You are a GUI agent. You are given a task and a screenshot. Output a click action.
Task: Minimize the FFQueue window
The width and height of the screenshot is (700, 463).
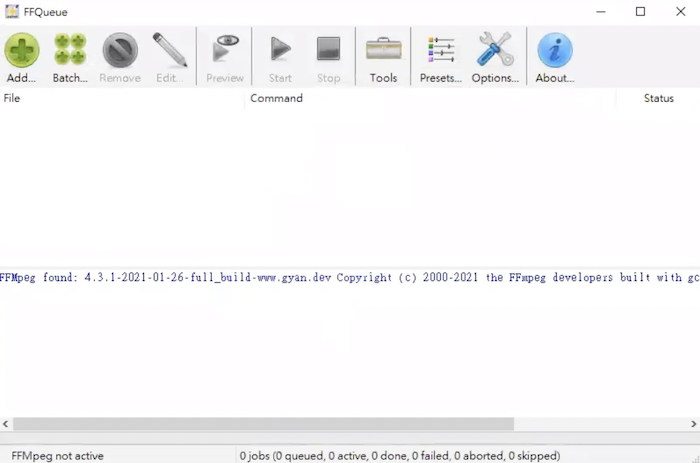click(x=601, y=12)
